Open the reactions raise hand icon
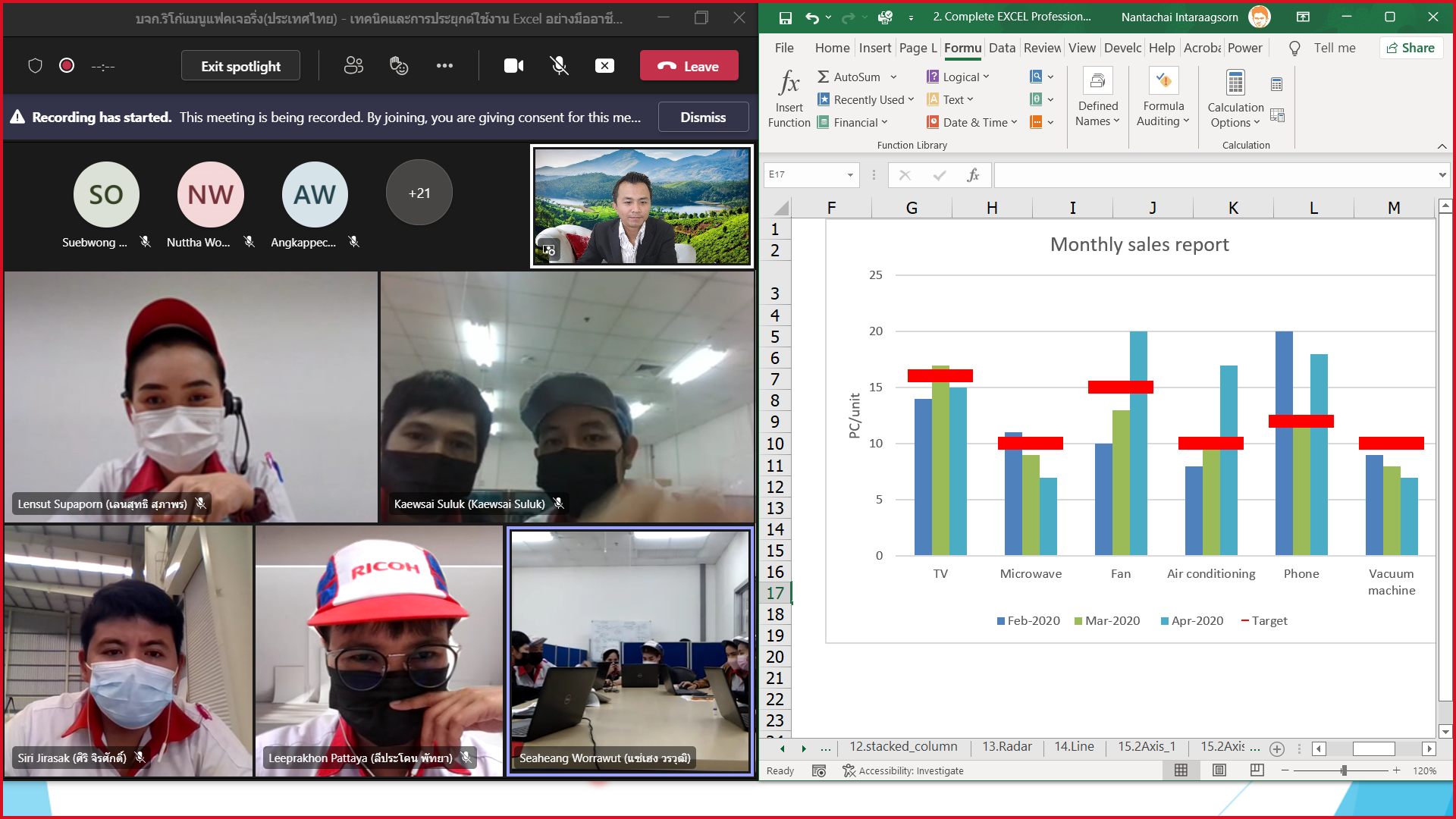The height and width of the screenshot is (819, 1456). pyautogui.click(x=399, y=66)
